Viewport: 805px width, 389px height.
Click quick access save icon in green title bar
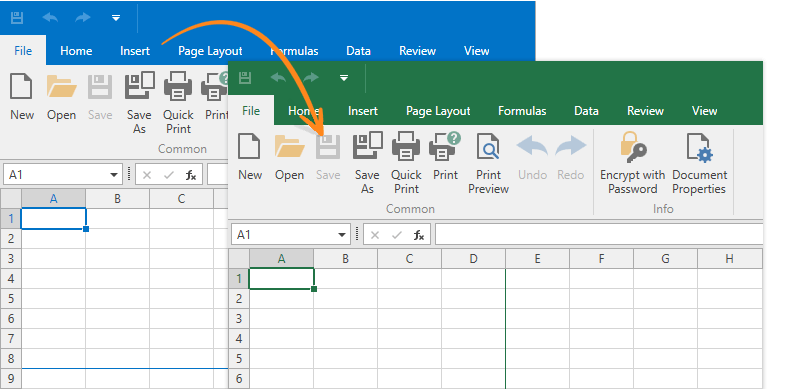[245, 78]
